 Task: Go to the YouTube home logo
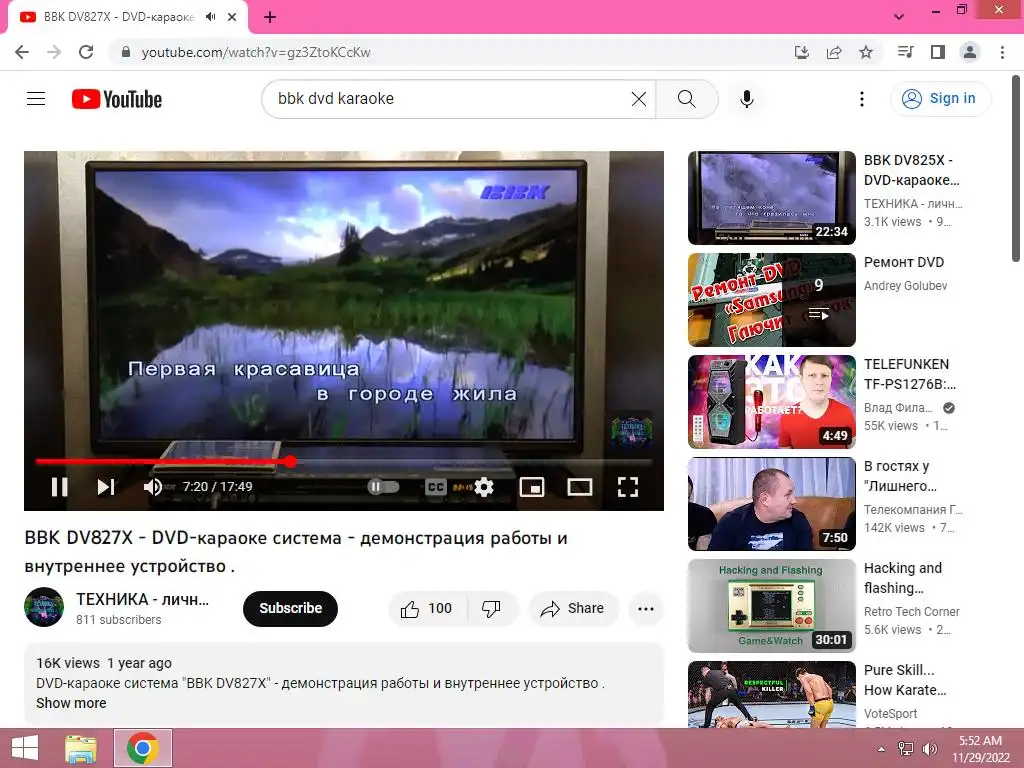click(x=117, y=99)
